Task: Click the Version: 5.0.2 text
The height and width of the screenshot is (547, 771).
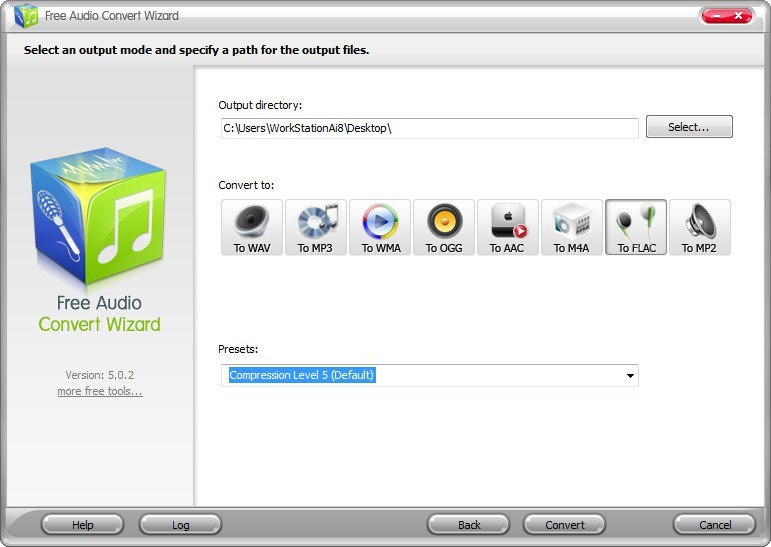Action: 99,375
